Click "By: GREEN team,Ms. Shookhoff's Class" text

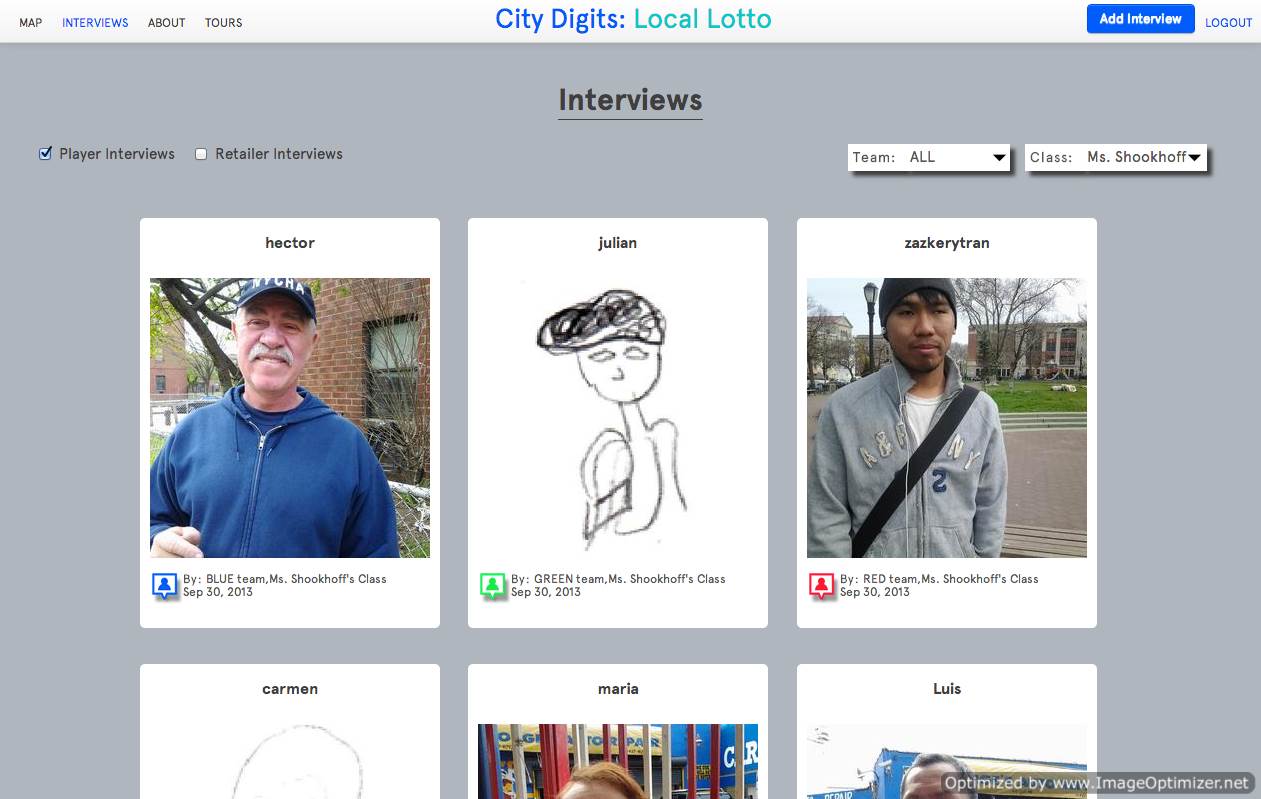coord(618,579)
